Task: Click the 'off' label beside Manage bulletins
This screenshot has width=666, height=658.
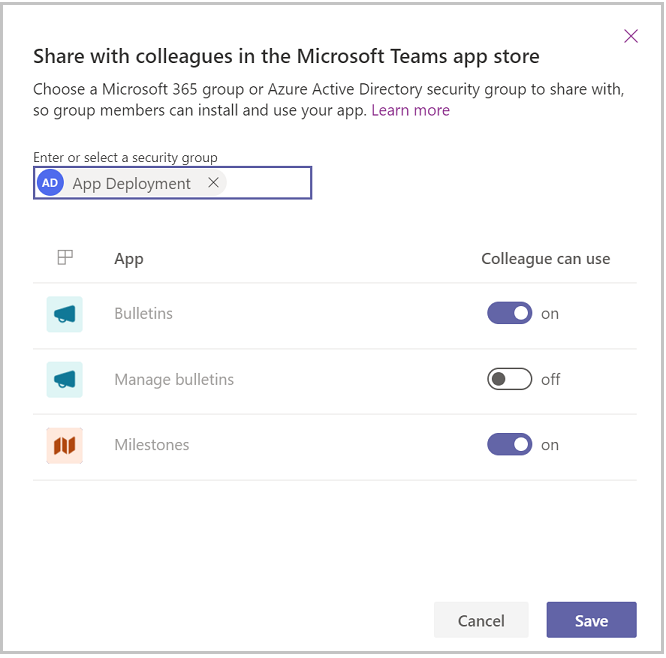Action: pos(550,379)
